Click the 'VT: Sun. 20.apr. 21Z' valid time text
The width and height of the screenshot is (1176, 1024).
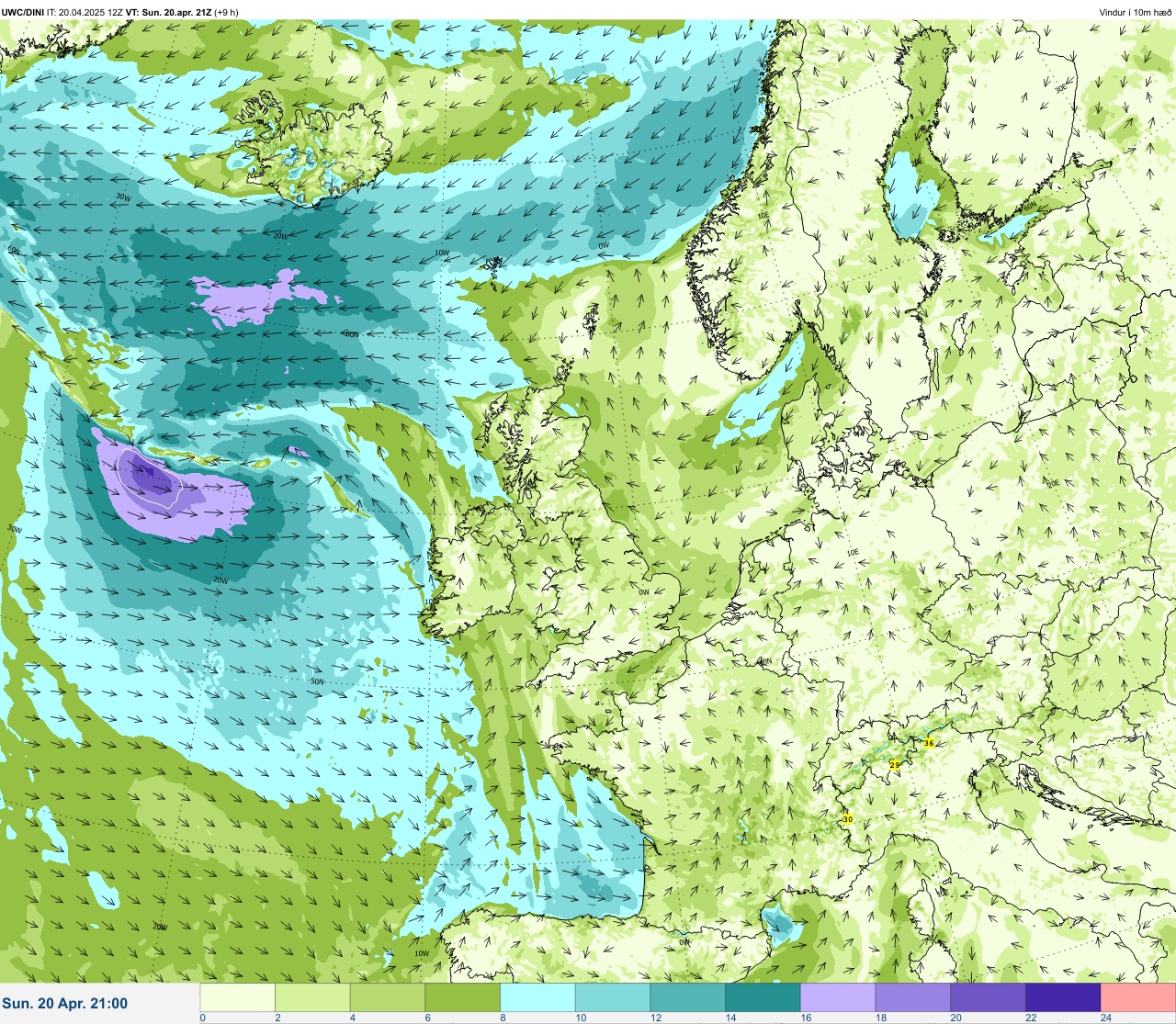click(x=168, y=12)
